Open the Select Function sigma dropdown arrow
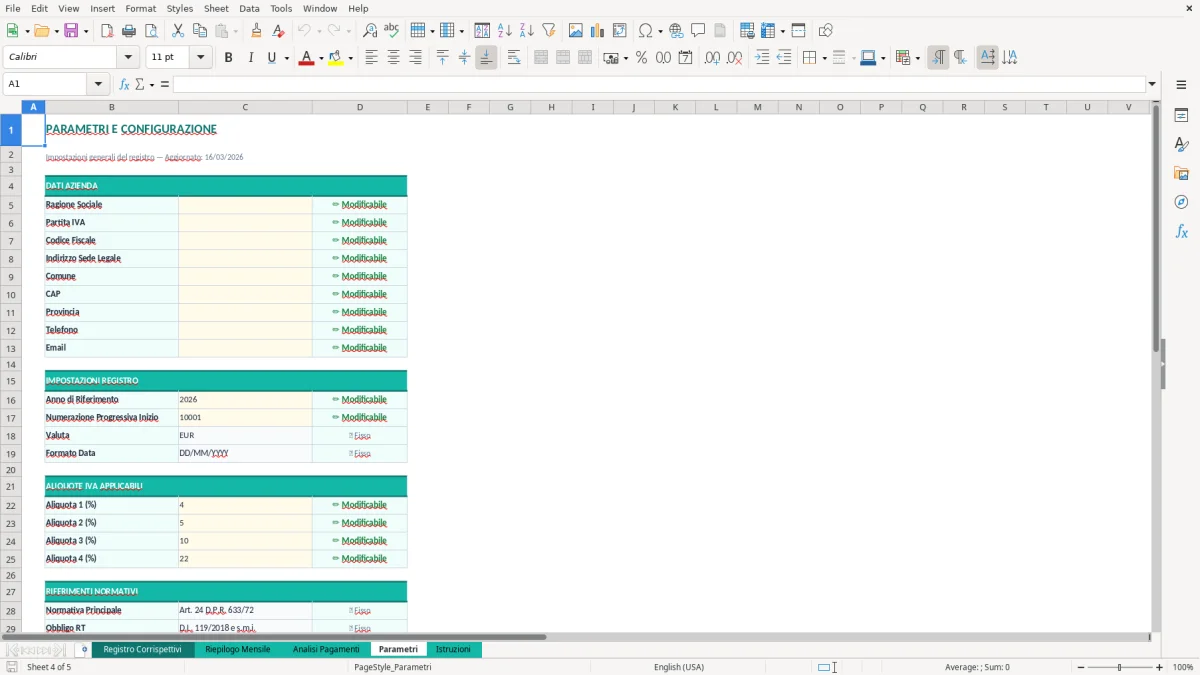The height and width of the screenshot is (675, 1200). point(152,84)
